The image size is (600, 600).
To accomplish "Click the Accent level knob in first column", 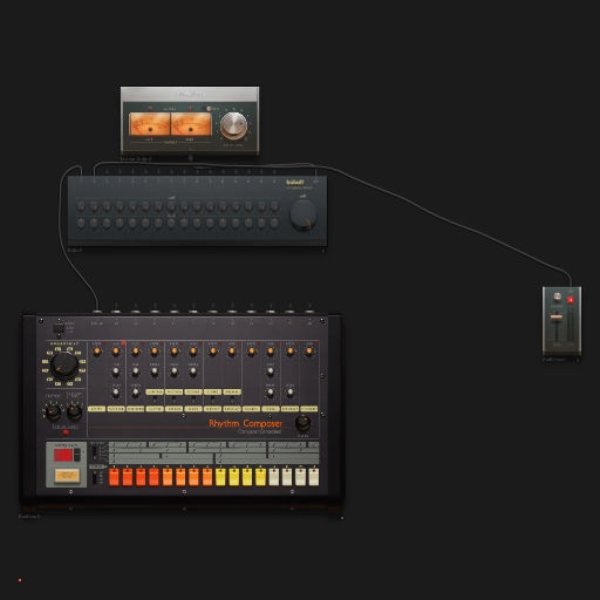I will [97, 351].
